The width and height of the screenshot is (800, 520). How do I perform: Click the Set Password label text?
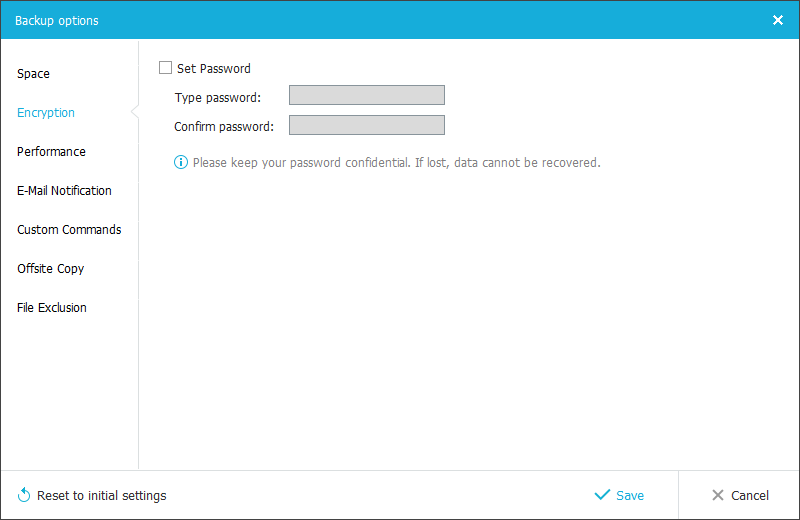click(214, 69)
